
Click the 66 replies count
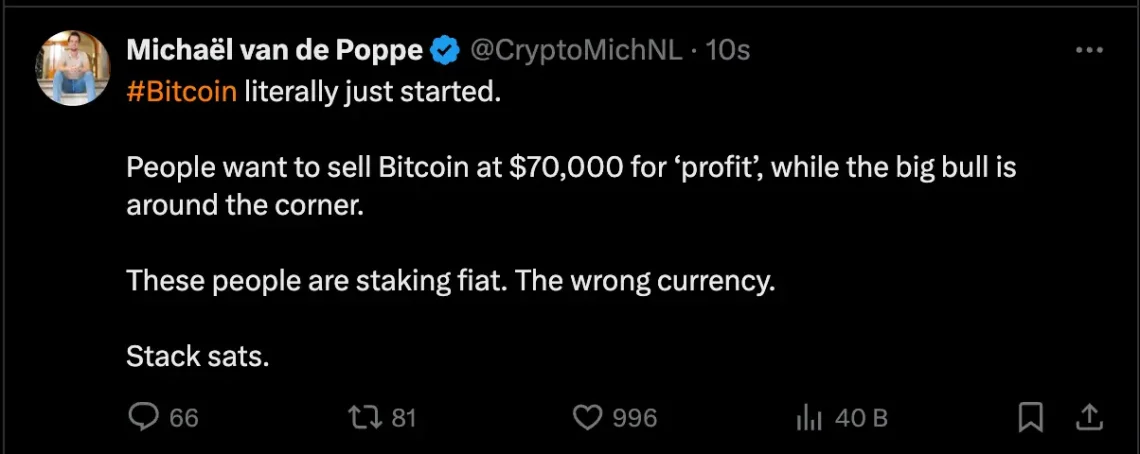click(x=184, y=417)
